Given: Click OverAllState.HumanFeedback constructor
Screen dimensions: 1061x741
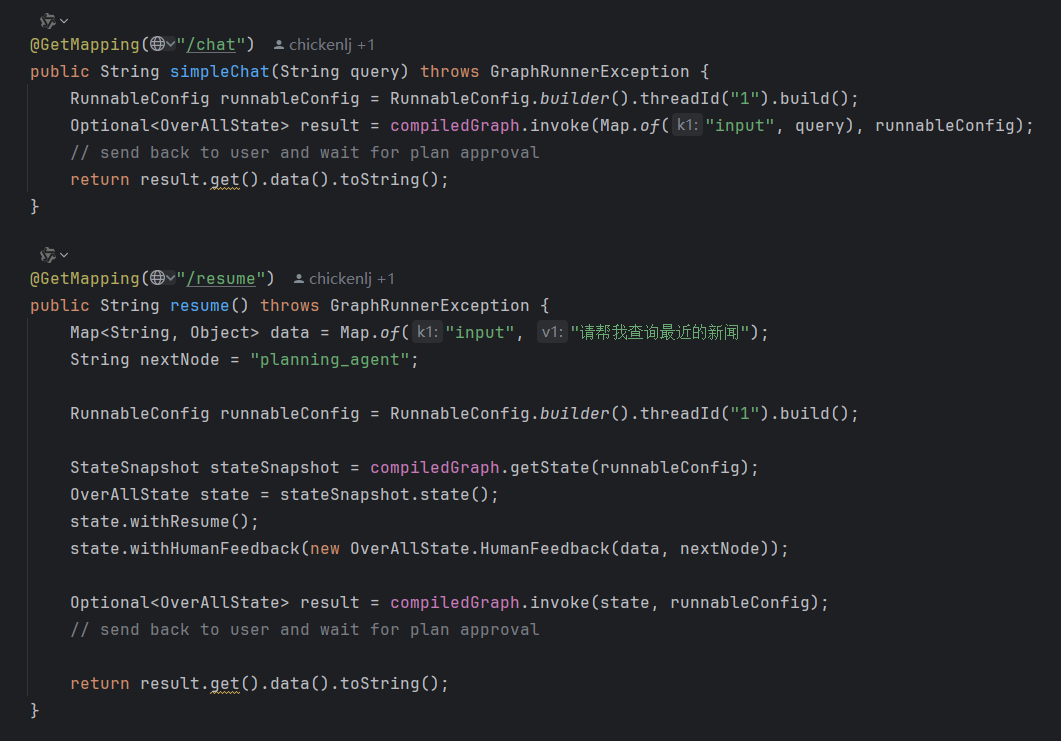Looking at the screenshot, I should [480, 549].
